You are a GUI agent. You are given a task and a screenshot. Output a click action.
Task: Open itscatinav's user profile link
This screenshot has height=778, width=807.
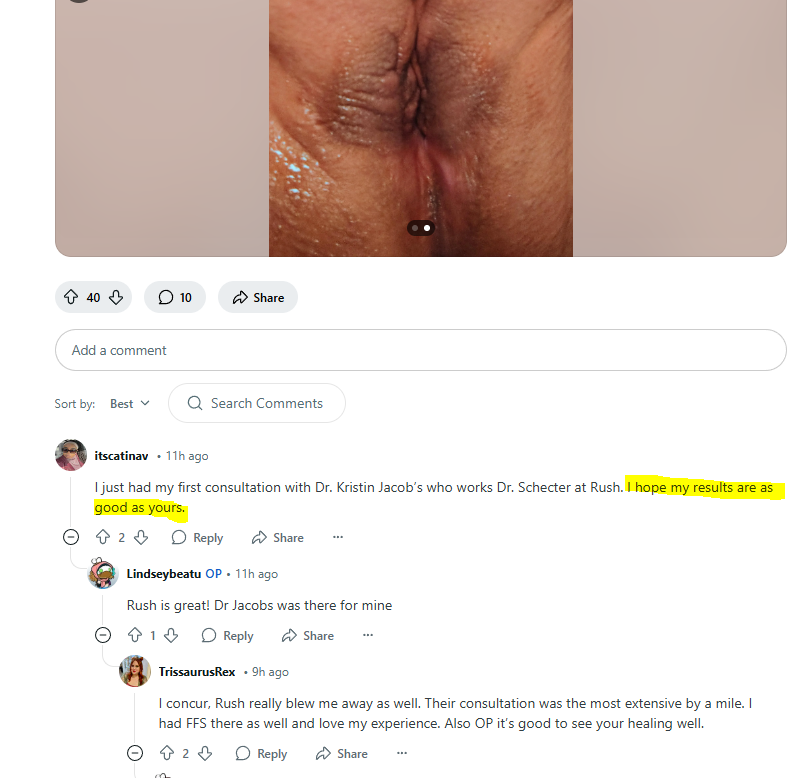tap(121, 456)
